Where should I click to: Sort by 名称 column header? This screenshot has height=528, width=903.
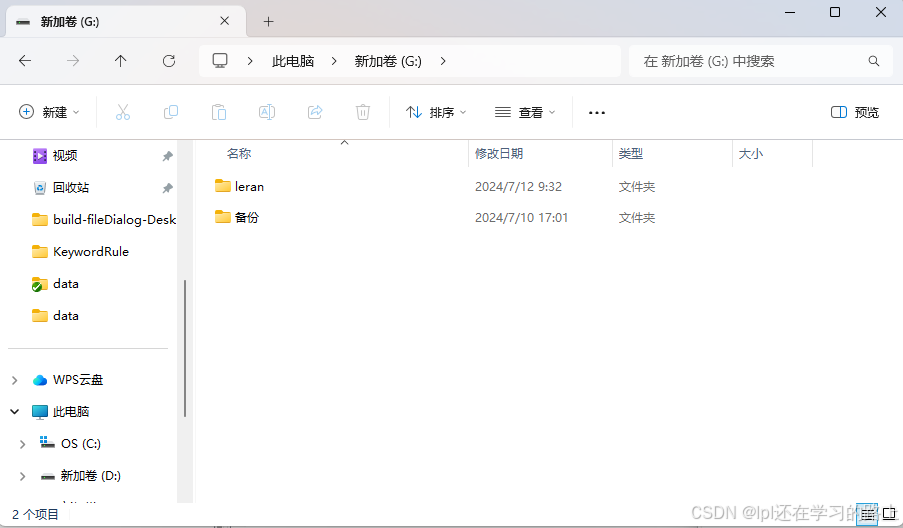(239, 154)
